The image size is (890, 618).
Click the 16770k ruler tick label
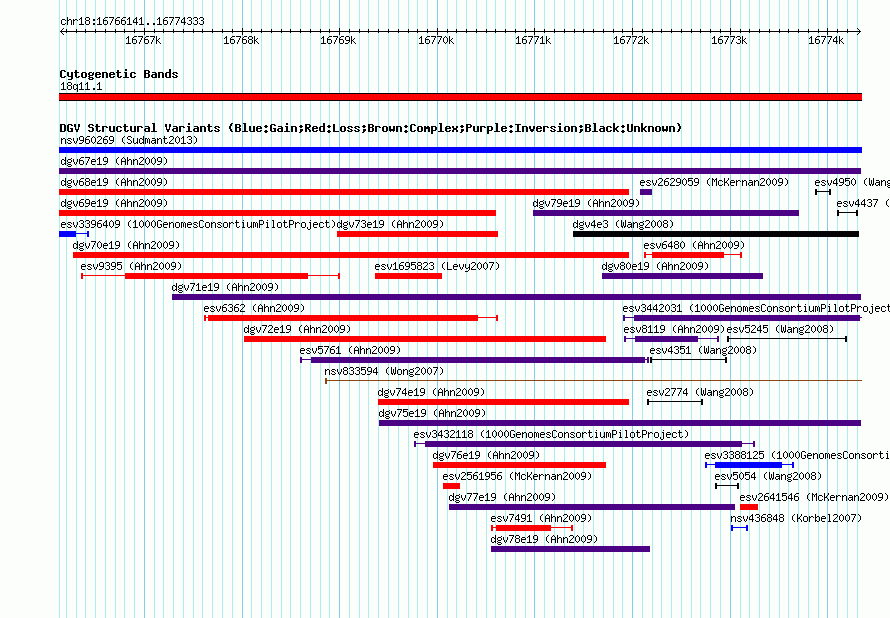click(436, 40)
